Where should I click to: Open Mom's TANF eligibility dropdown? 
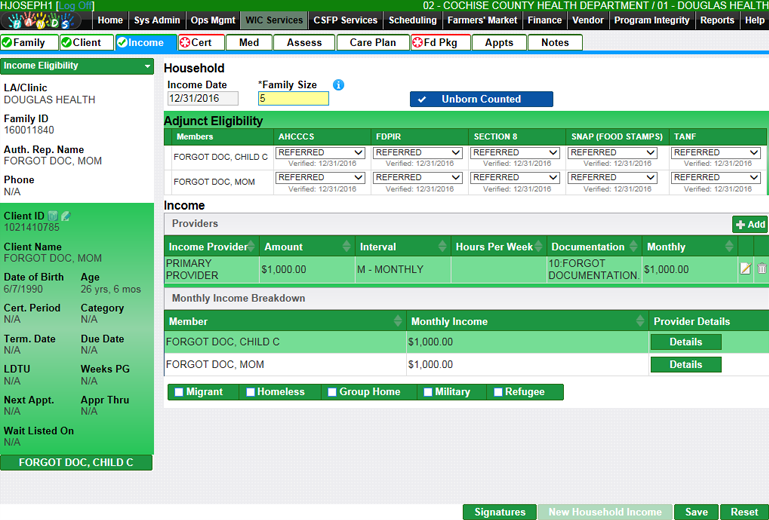click(715, 178)
